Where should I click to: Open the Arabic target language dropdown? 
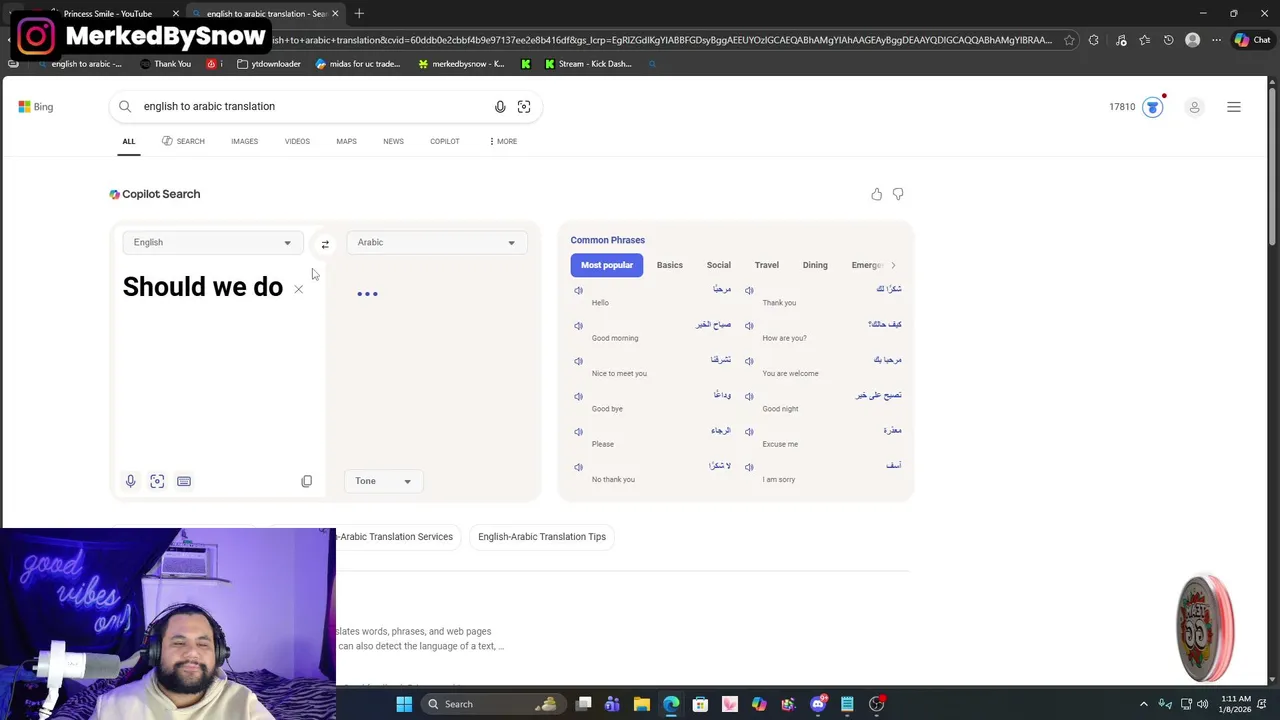pyautogui.click(x=436, y=242)
